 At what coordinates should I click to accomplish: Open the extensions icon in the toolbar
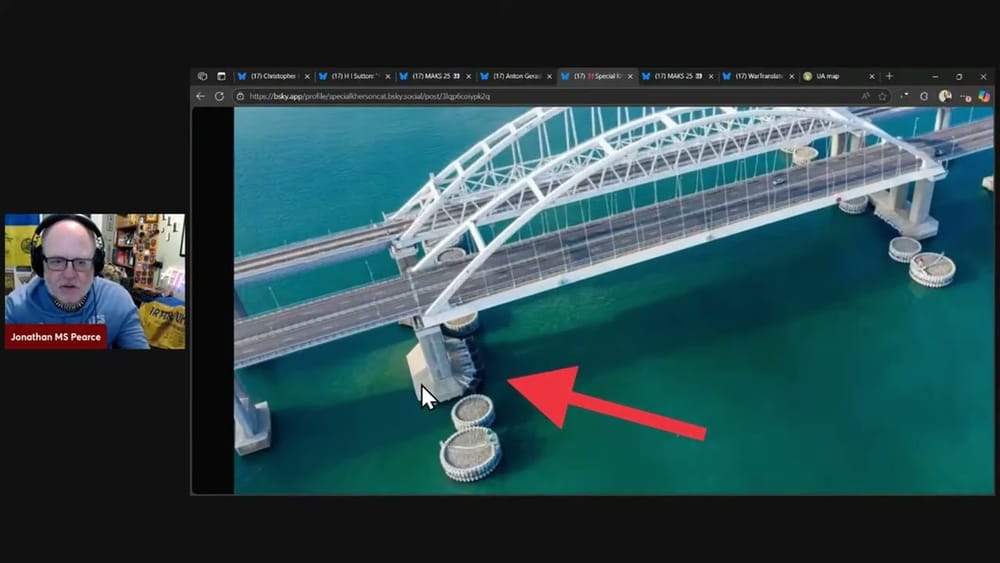click(x=904, y=96)
